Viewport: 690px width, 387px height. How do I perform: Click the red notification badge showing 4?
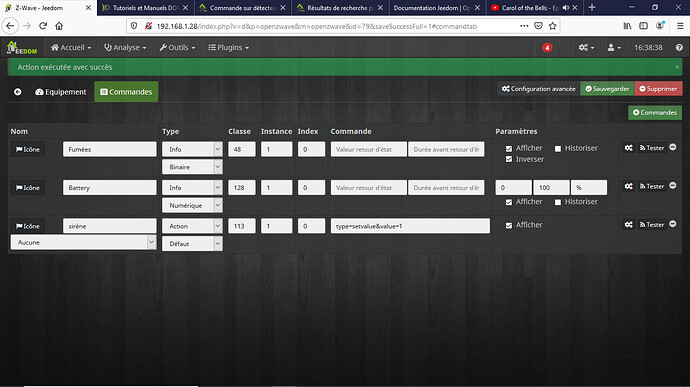pos(547,48)
